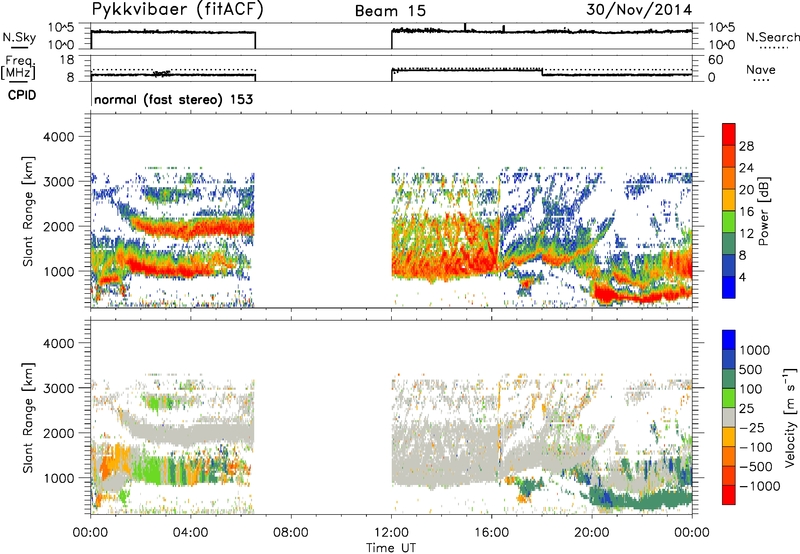Click the red top of power colorbar
Viewport: 800px width, 554px height.
(729, 134)
